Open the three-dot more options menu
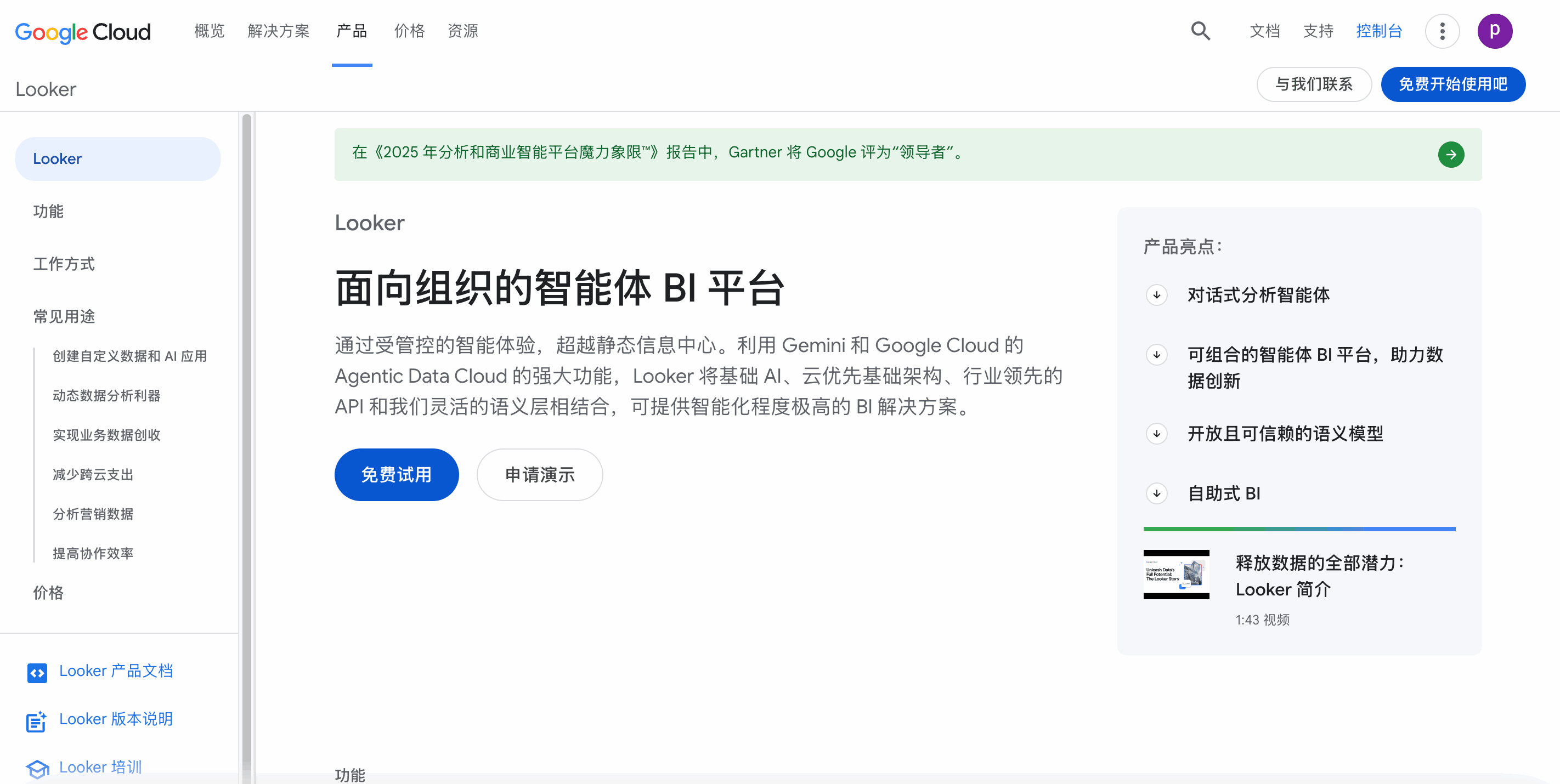The height and width of the screenshot is (784, 1560). click(x=1442, y=31)
